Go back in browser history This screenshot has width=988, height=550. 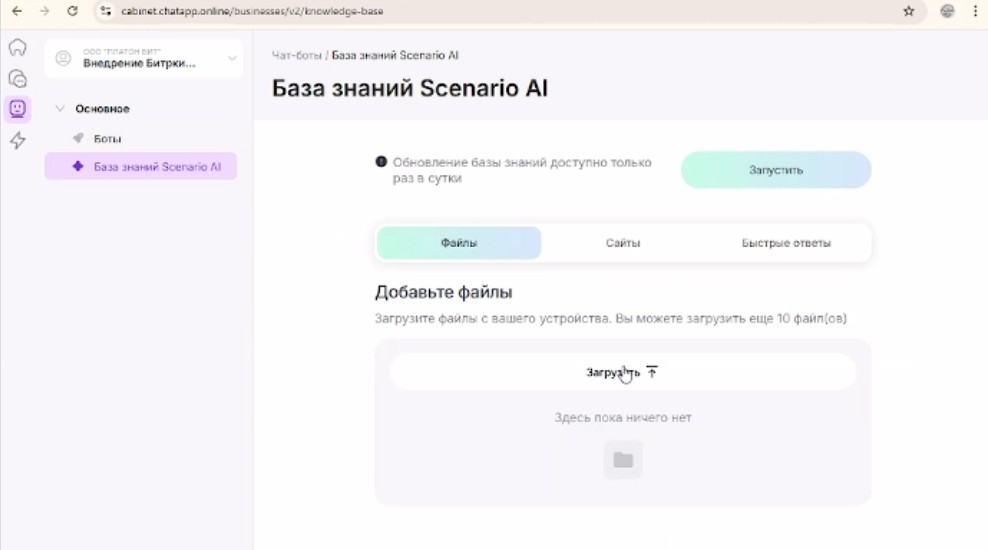click(17, 11)
